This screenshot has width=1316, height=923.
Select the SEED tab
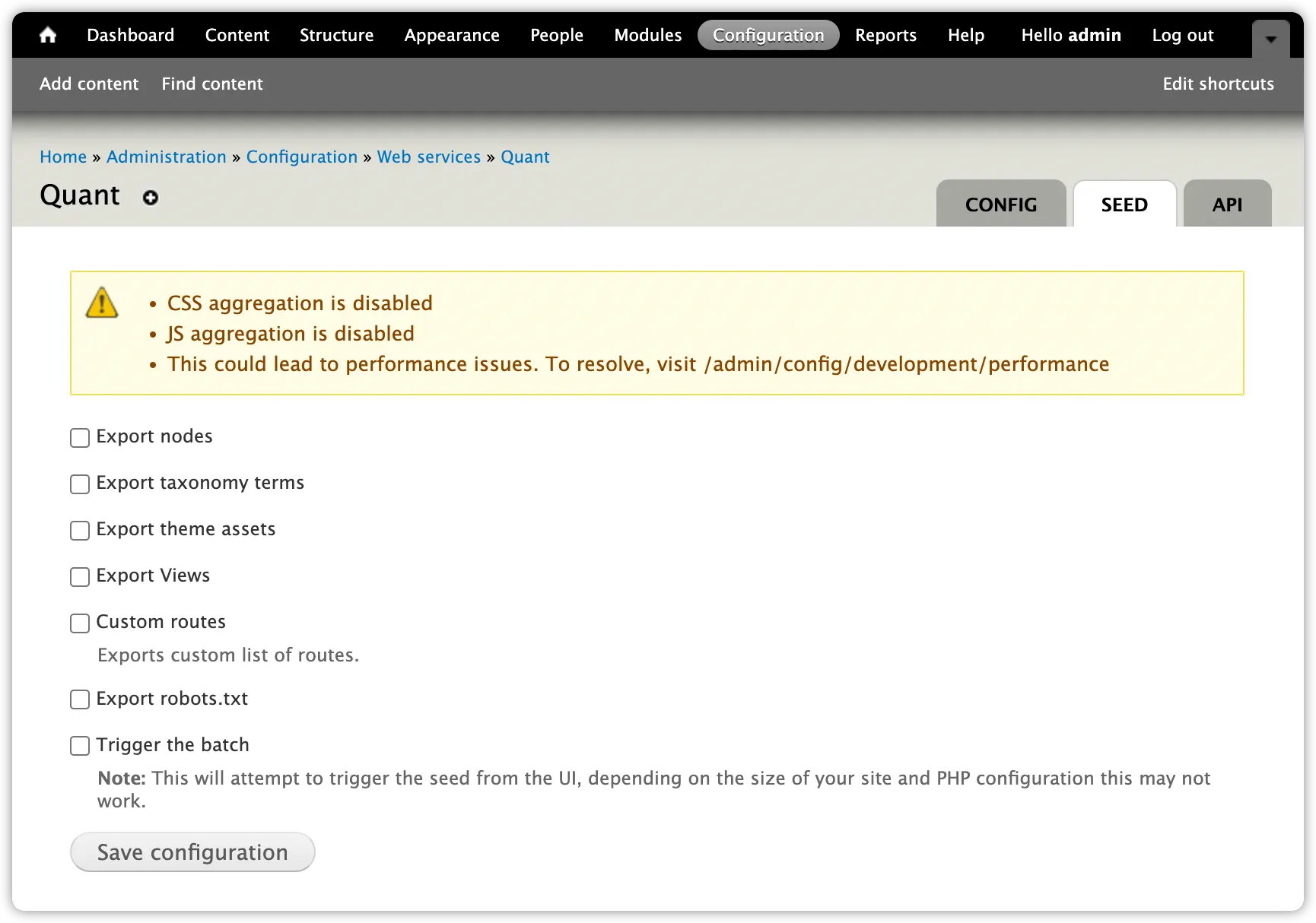point(1124,204)
